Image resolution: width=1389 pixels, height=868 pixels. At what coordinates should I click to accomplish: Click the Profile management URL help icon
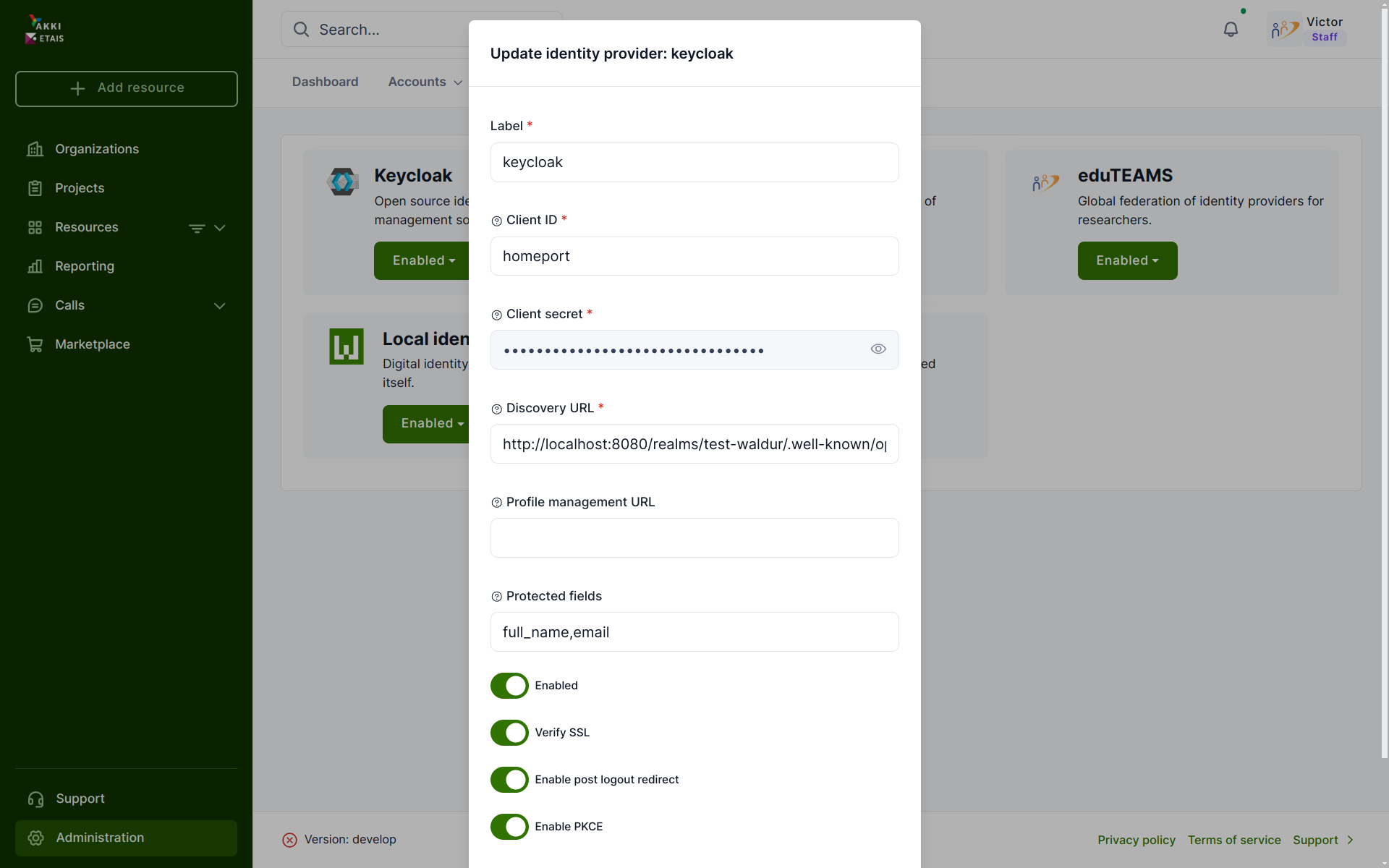point(496,503)
